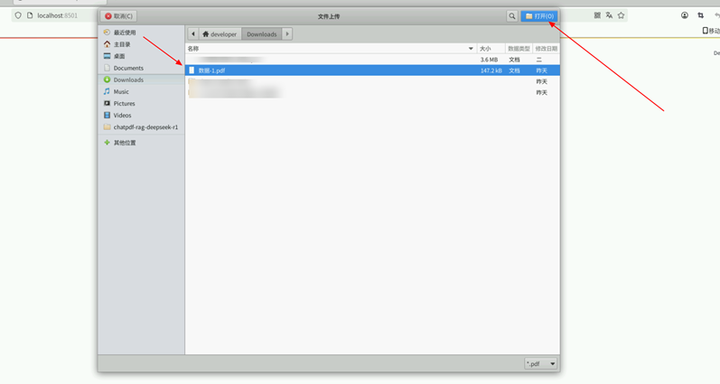Click Other Locations (其他位置) plus icon

[x=107, y=142]
